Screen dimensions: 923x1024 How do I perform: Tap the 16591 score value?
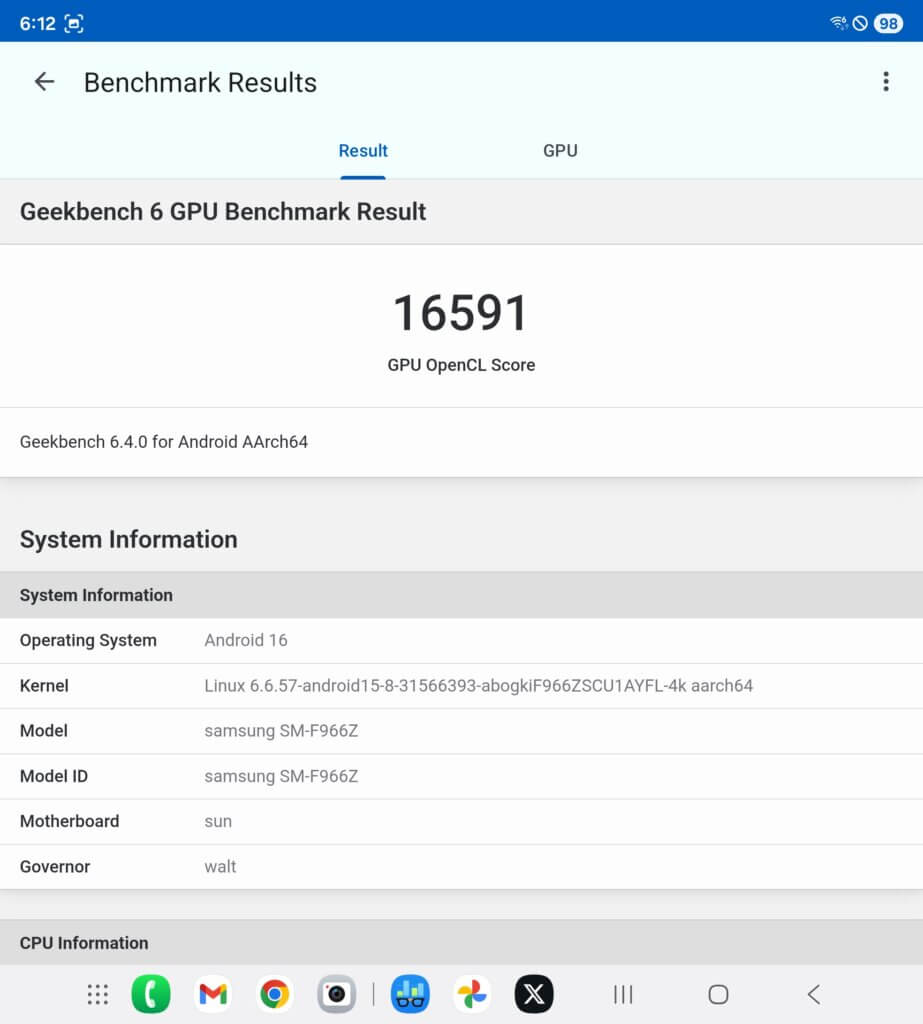(461, 313)
